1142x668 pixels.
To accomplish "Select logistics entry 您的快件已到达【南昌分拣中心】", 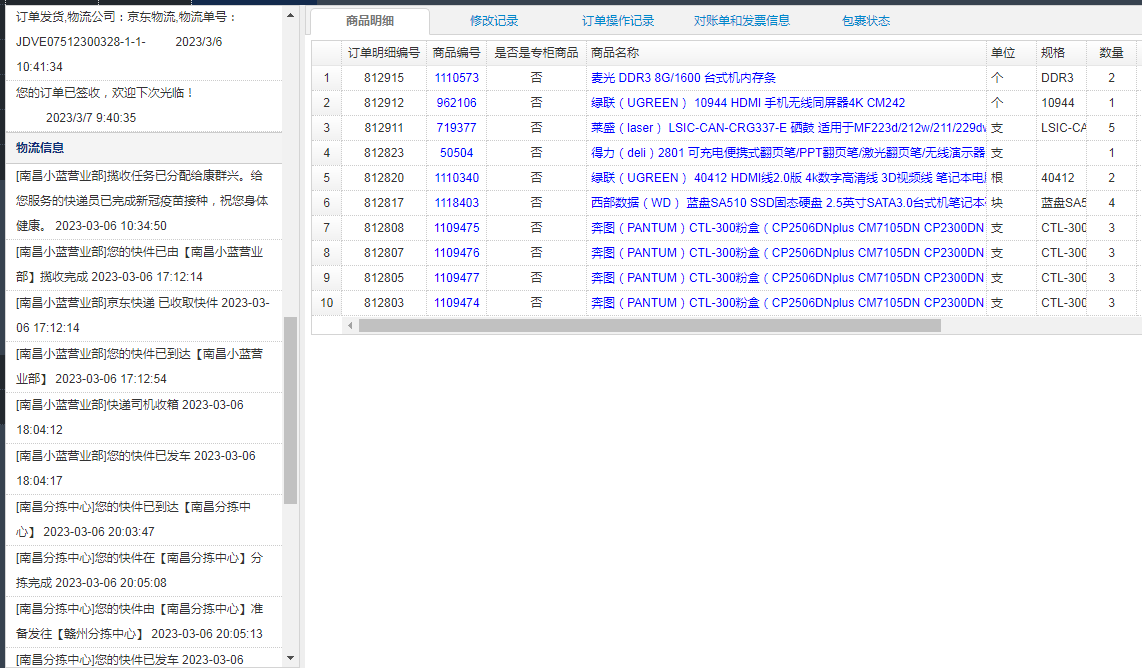I will tap(143, 519).
